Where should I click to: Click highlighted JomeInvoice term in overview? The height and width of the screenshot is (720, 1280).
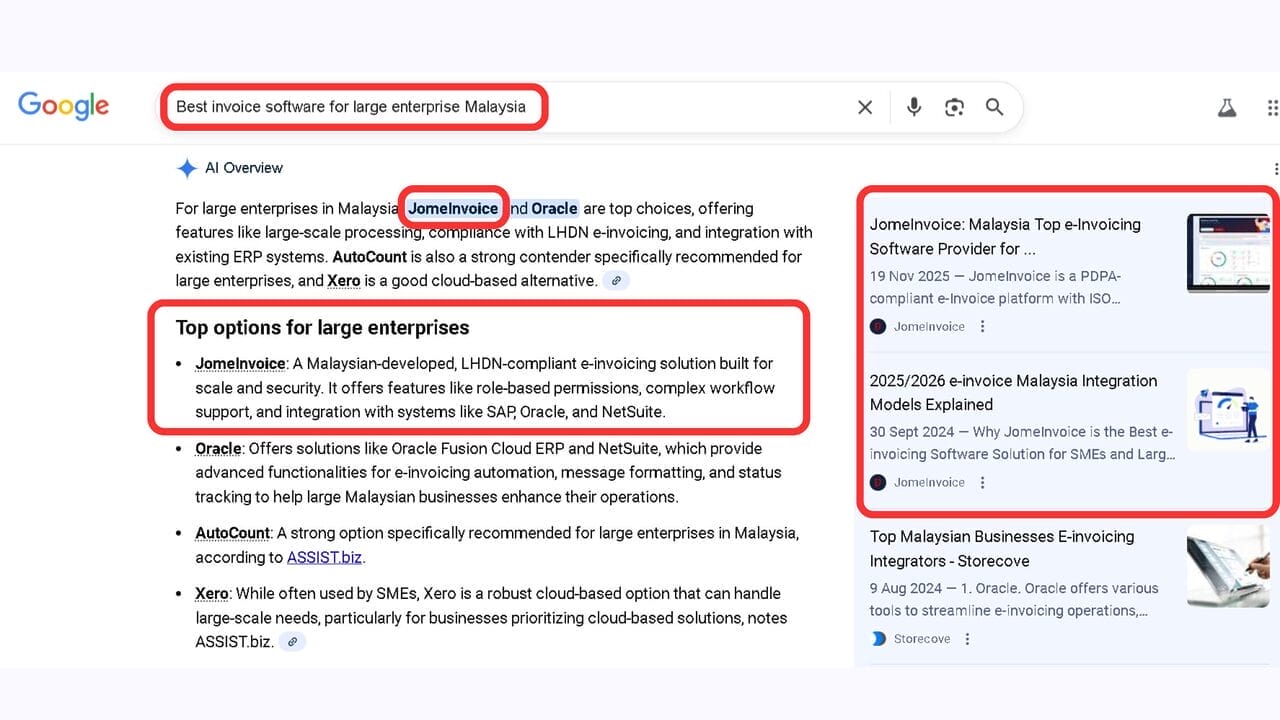(x=453, y=208)
